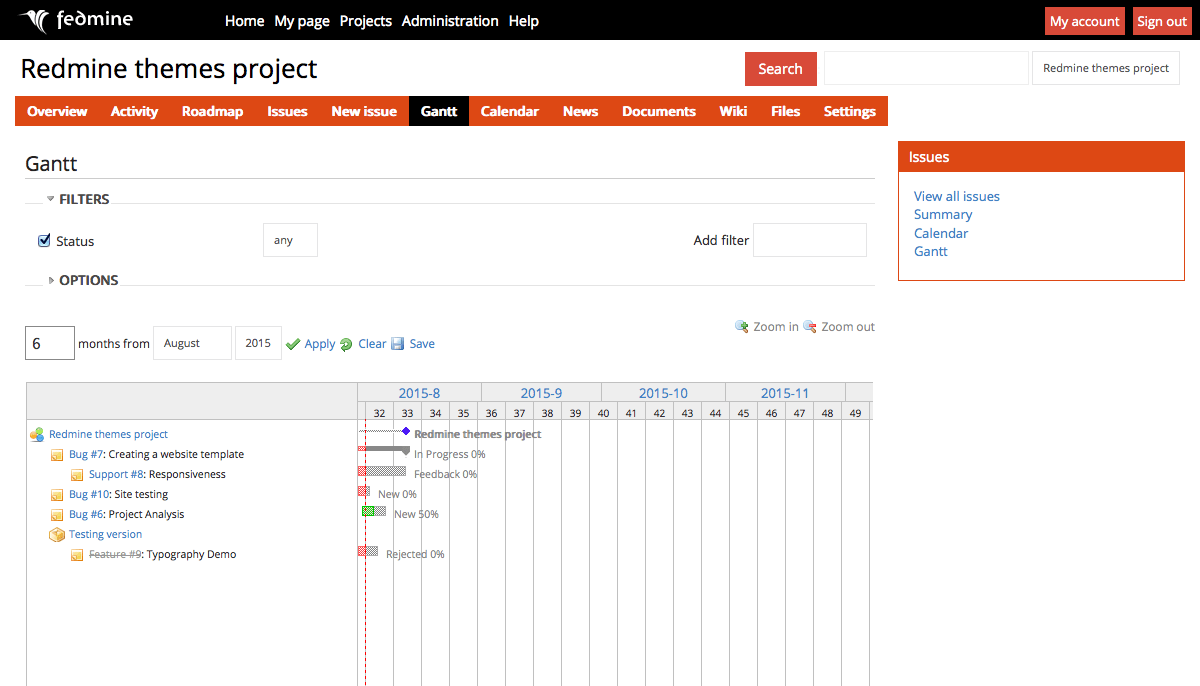This screenshot has width=1200, height=686.
Task: Open the Calendar link in the Issues sidebar
Action: (x=941, y=233)
